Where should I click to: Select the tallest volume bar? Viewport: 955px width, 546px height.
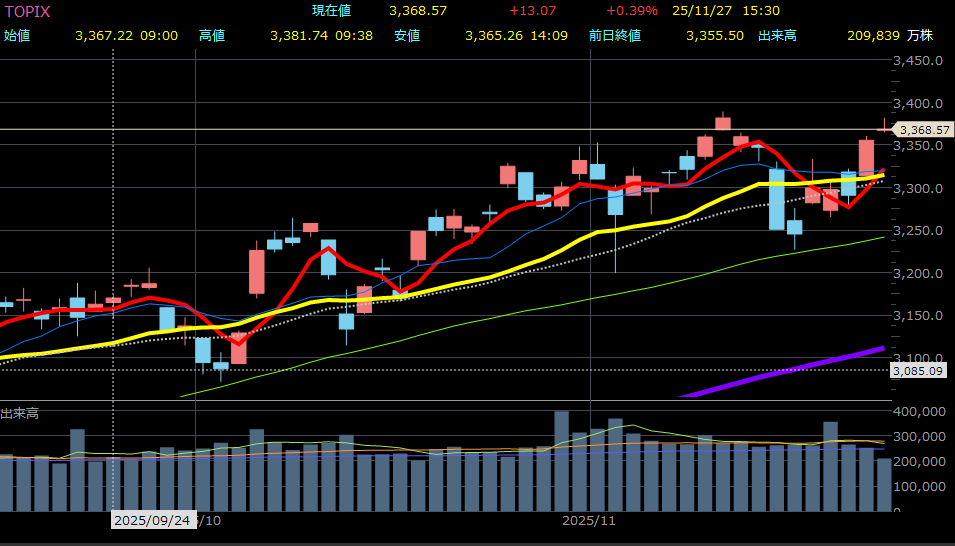pyautogui.click(x=561, y=460)
